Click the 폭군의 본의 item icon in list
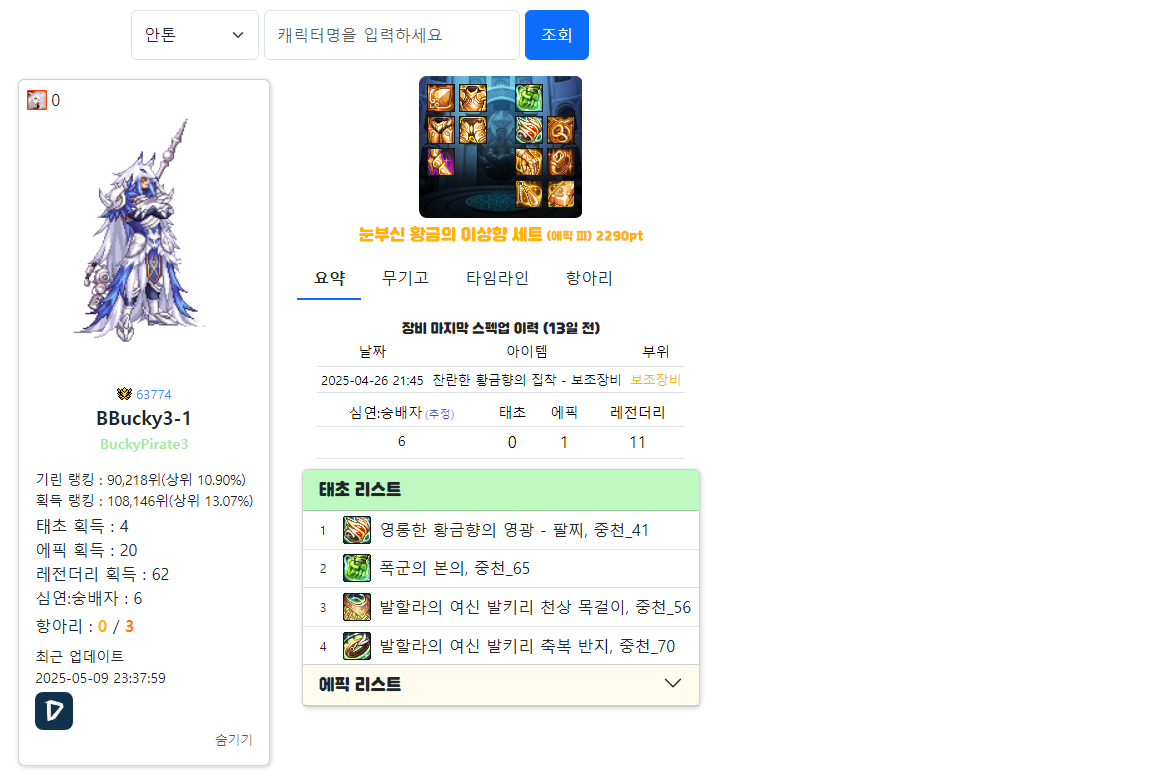Viewport: 1152px width, 778px height. coord(357,568)
